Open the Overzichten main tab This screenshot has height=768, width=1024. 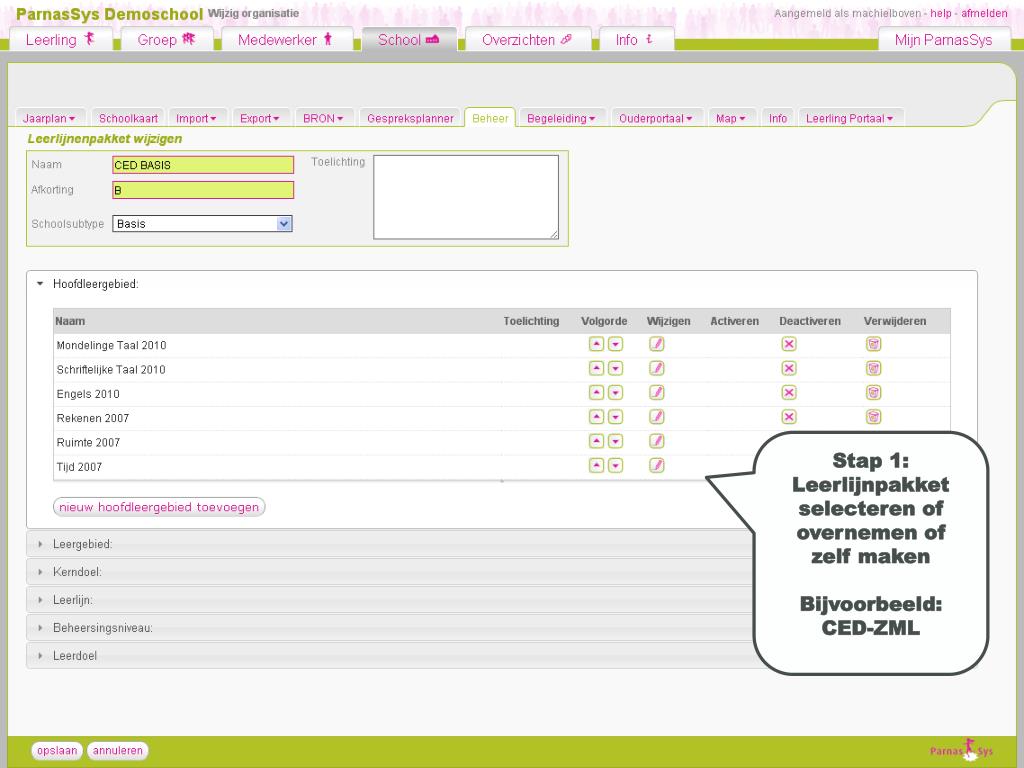[527, 39]
